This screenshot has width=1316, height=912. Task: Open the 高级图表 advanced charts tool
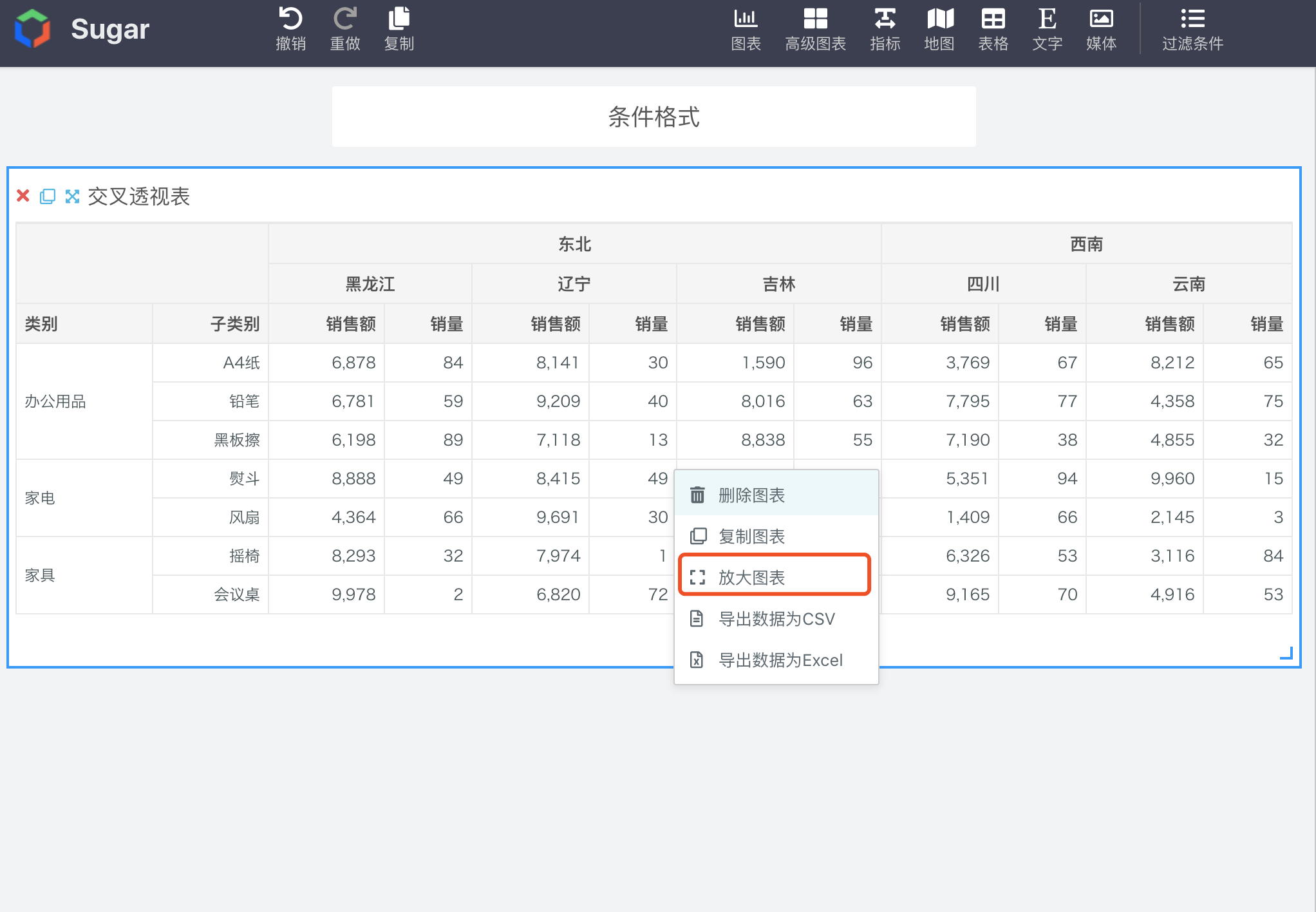tap(815, 30)
